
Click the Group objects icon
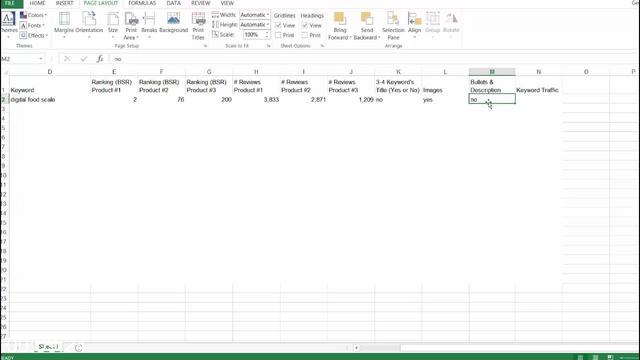pyautogui.click(x=433, y=19)
